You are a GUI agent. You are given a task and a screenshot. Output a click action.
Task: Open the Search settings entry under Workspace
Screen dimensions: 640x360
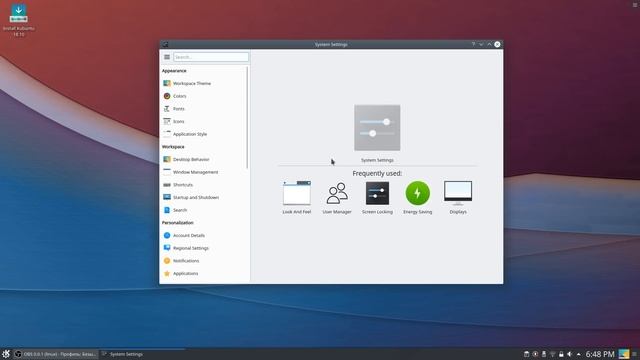[204, 210]
